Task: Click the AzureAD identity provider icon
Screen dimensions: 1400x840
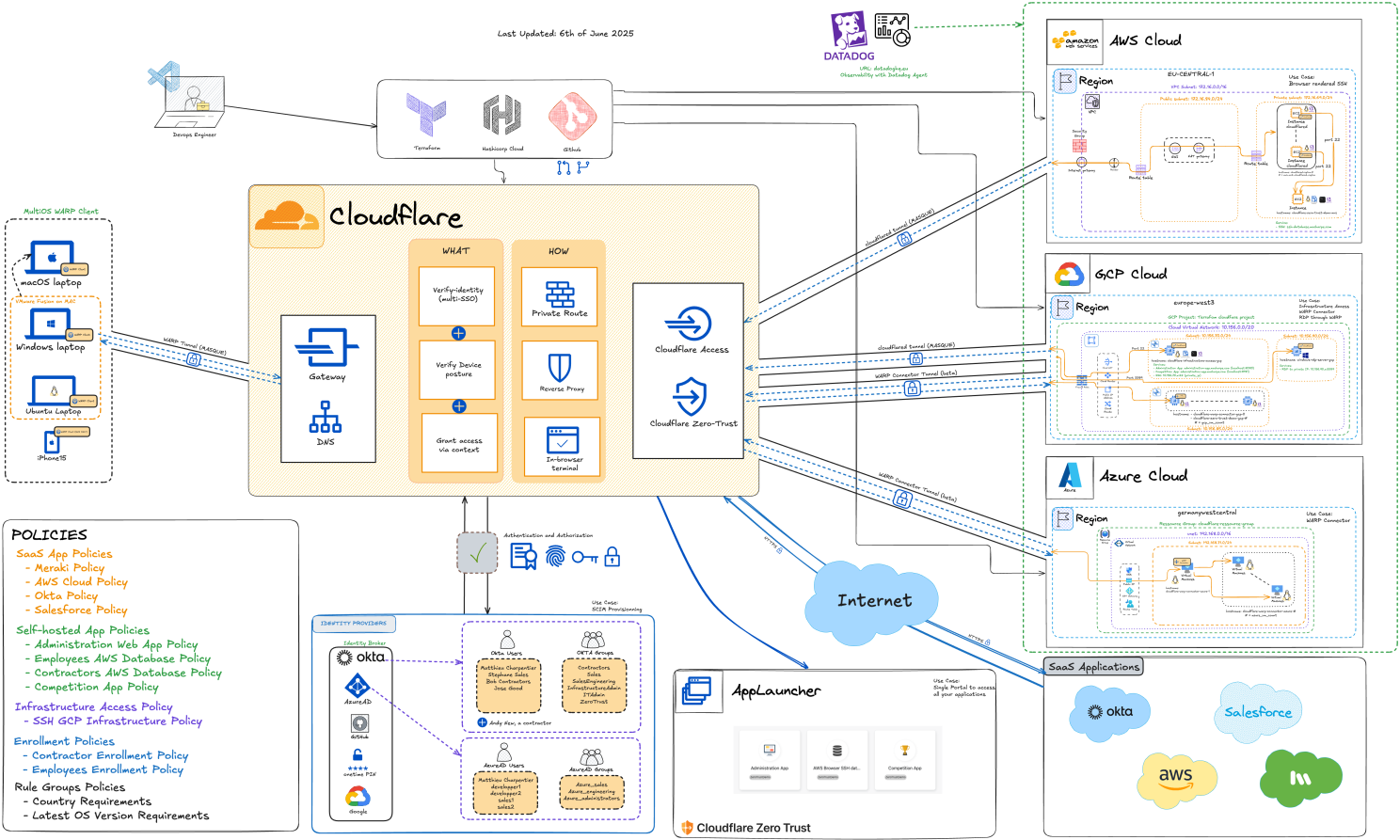Action: point(358,686)
